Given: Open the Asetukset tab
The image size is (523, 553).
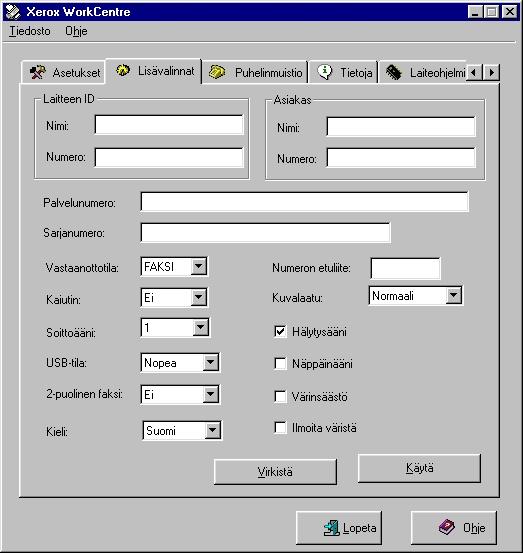Looking at the screenshot, I should [x=63, y=73].
